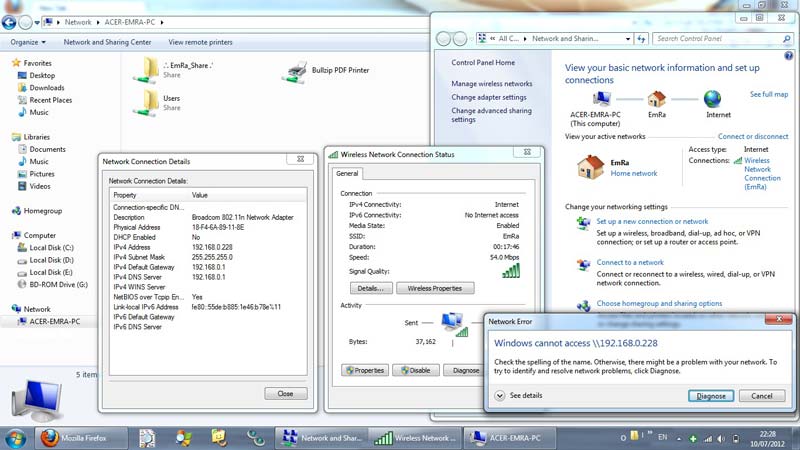Click the Property column header

[x=149, y=195]
